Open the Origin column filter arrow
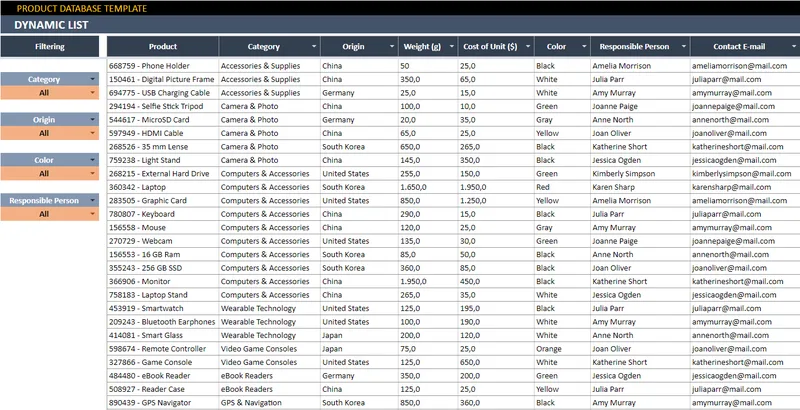 tap(392, 46)
